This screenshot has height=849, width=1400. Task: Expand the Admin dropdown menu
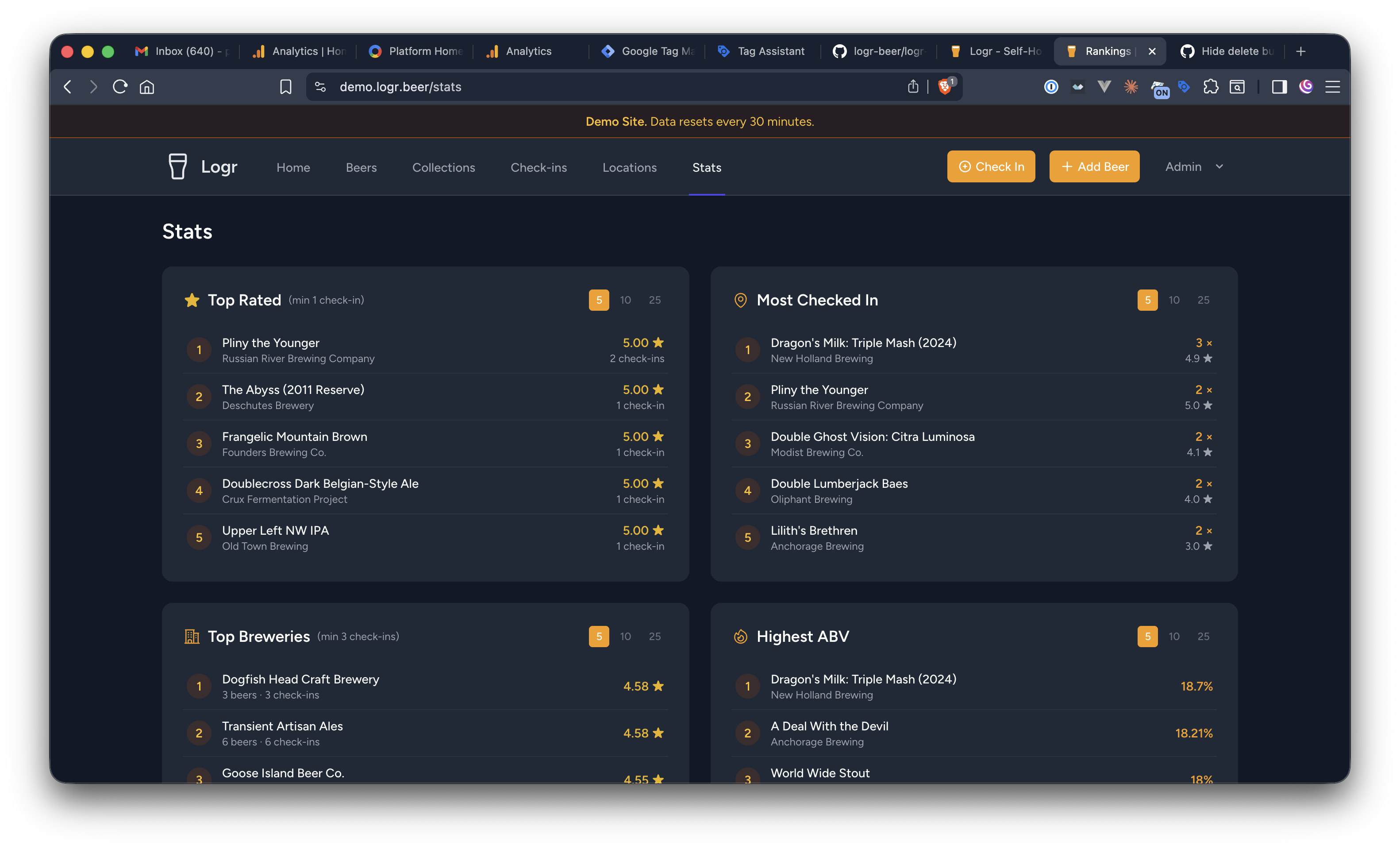tap(1194, 166)
